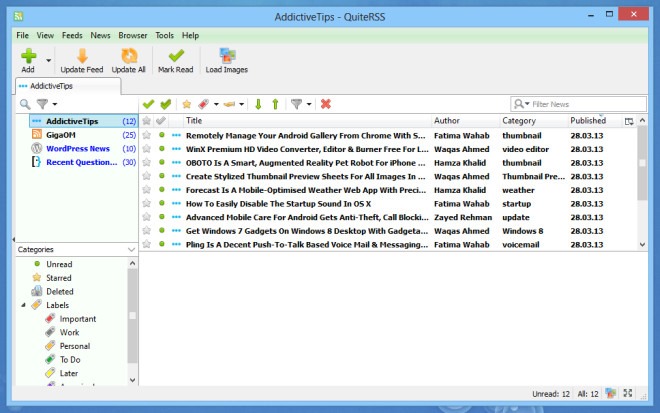Collapse the Categories panel chevron
This screenshot has width=660, height=413.
click(131, 250)
